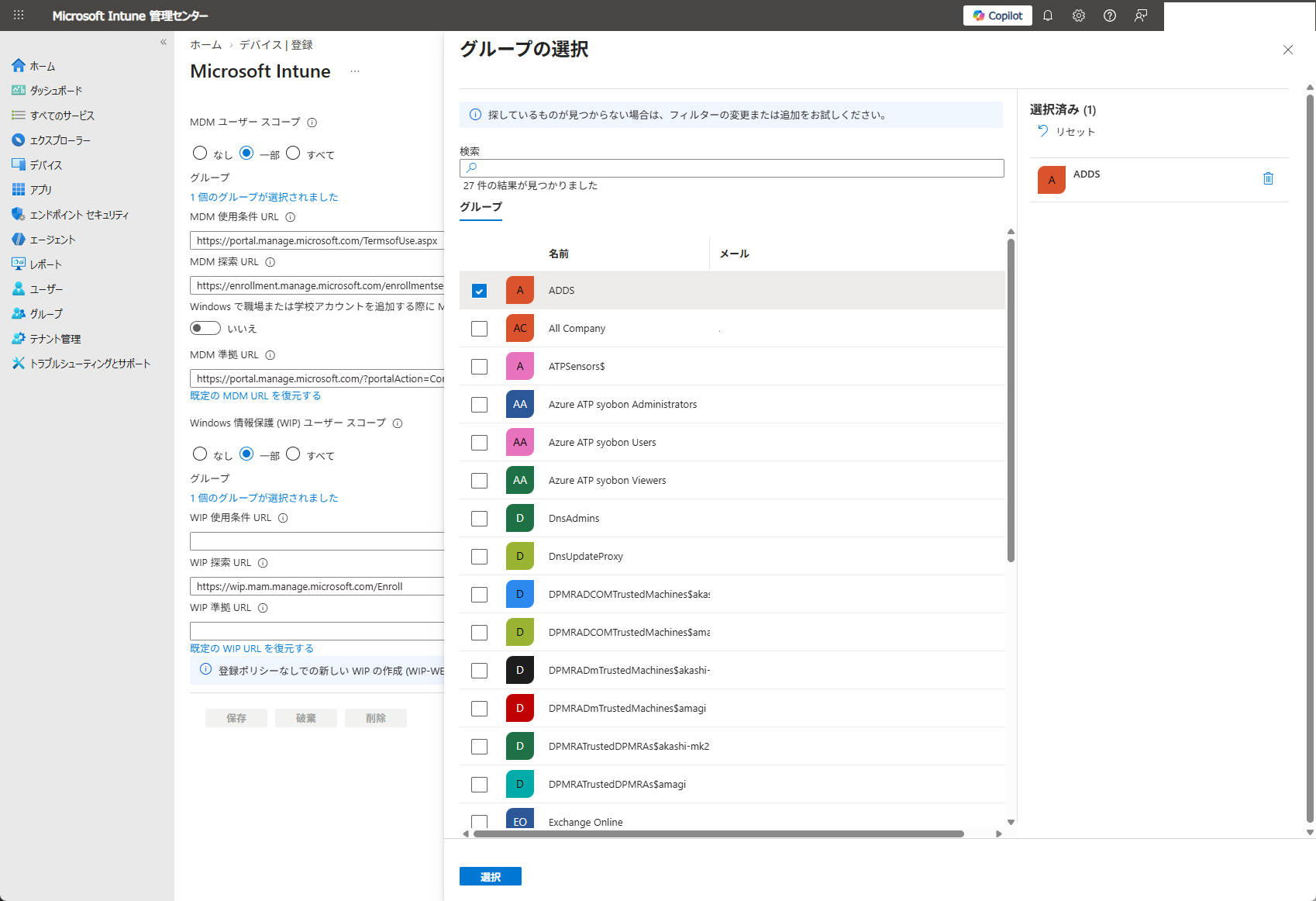
Task: Check the All Company group checkbox
Action: [479, 328]
